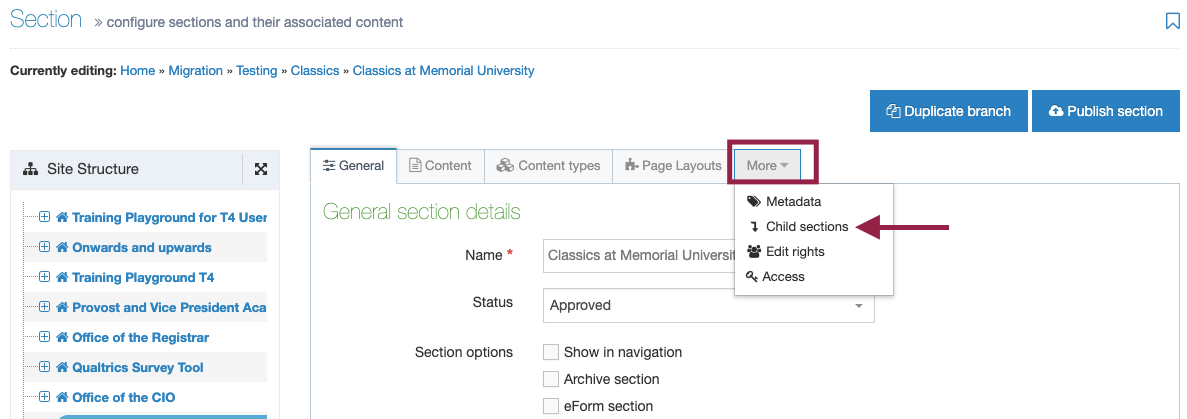This screenshot has width=1187, height=419.
Task: Expand the Provost and Vice President tree node
Action: tap(44, 307)
